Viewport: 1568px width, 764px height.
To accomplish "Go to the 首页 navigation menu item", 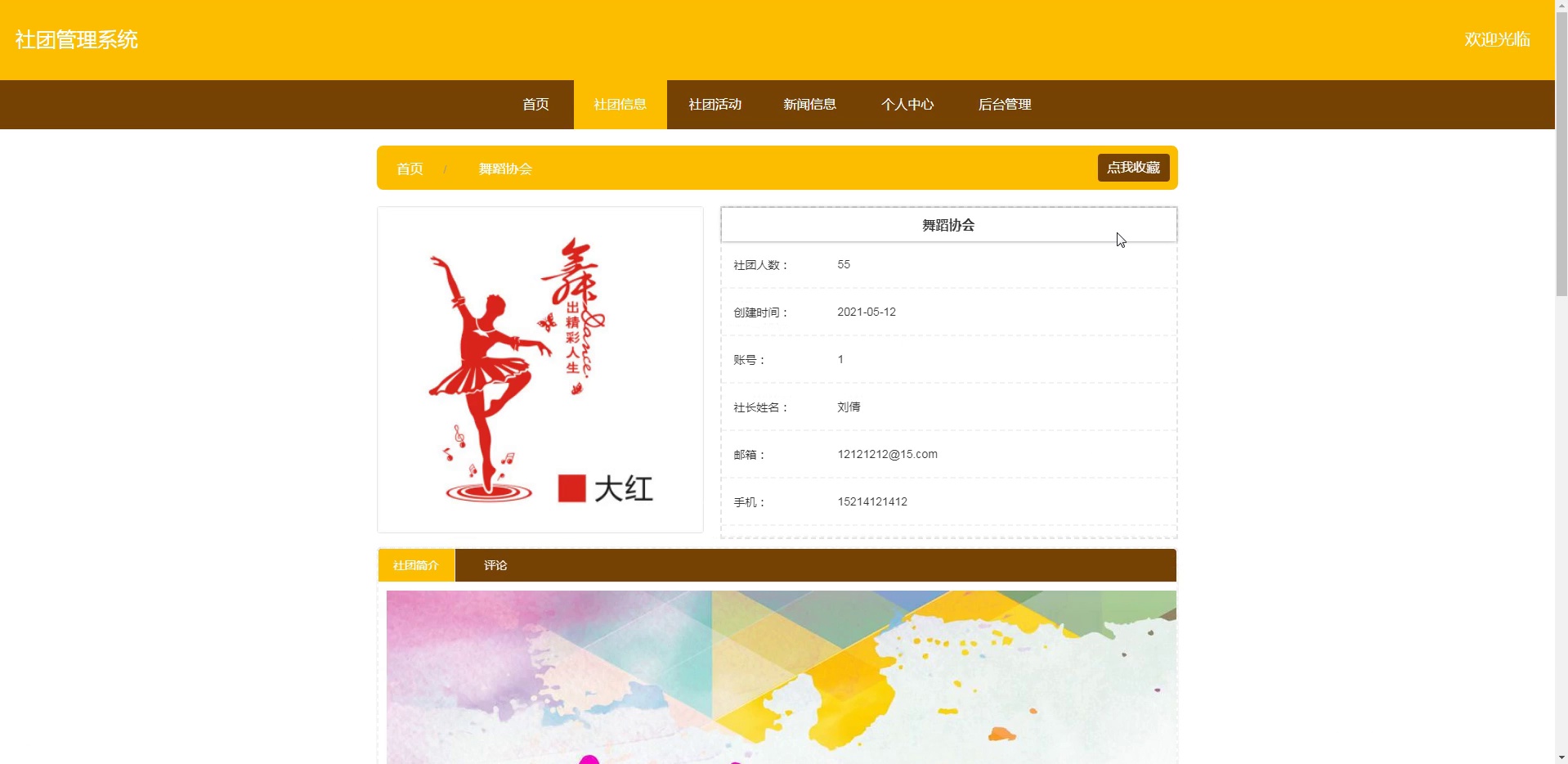I will [535, 105].
